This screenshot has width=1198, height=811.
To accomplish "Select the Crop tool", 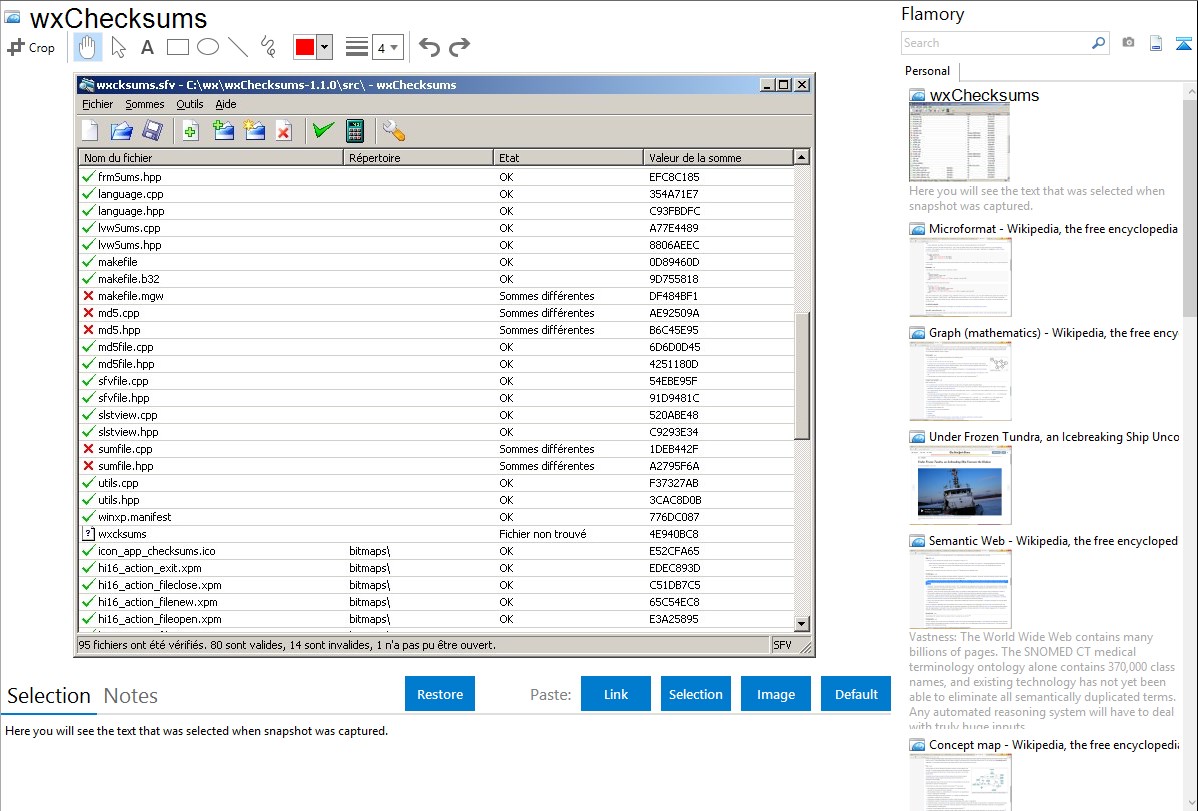I will 31,47.
